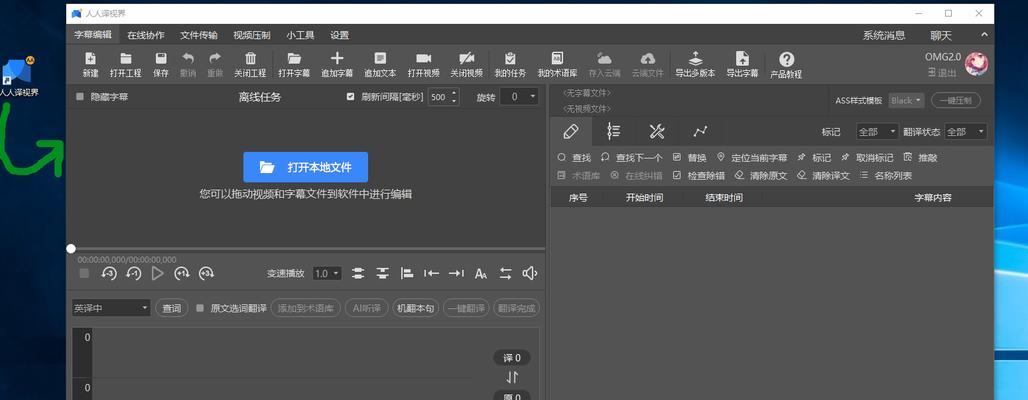Viewport: 1028px width, 400px height.
Task: Click the swap arrows icon beside speaker
Action: coord(505,273)
